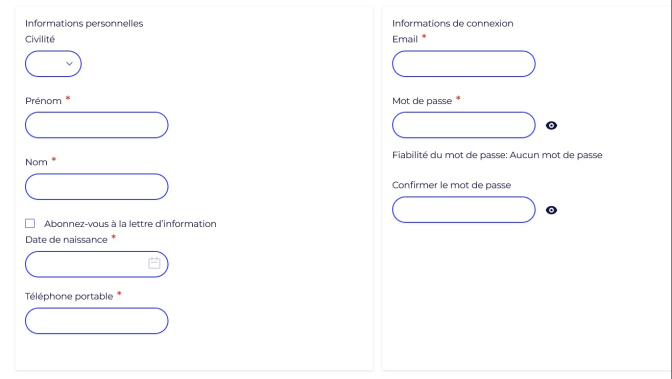Click the Abonnez-vous à la lettre d'information label
Viewport: 672px width, 379px height.
[130, 224]
